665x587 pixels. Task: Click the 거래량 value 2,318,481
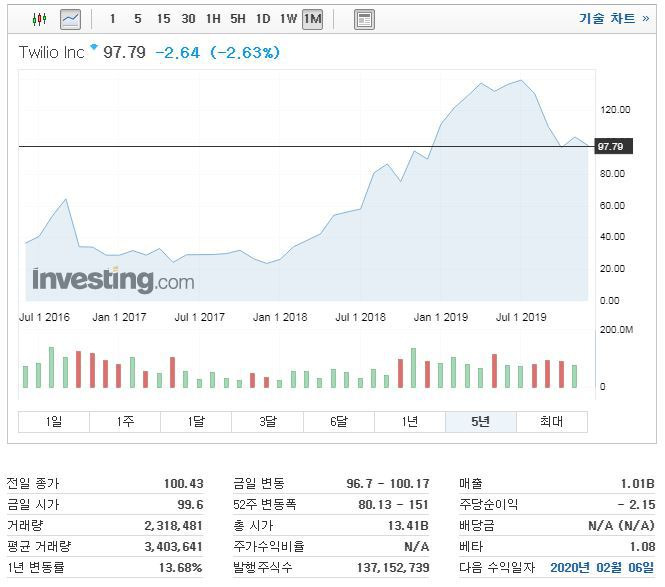[x=173, y=526]
